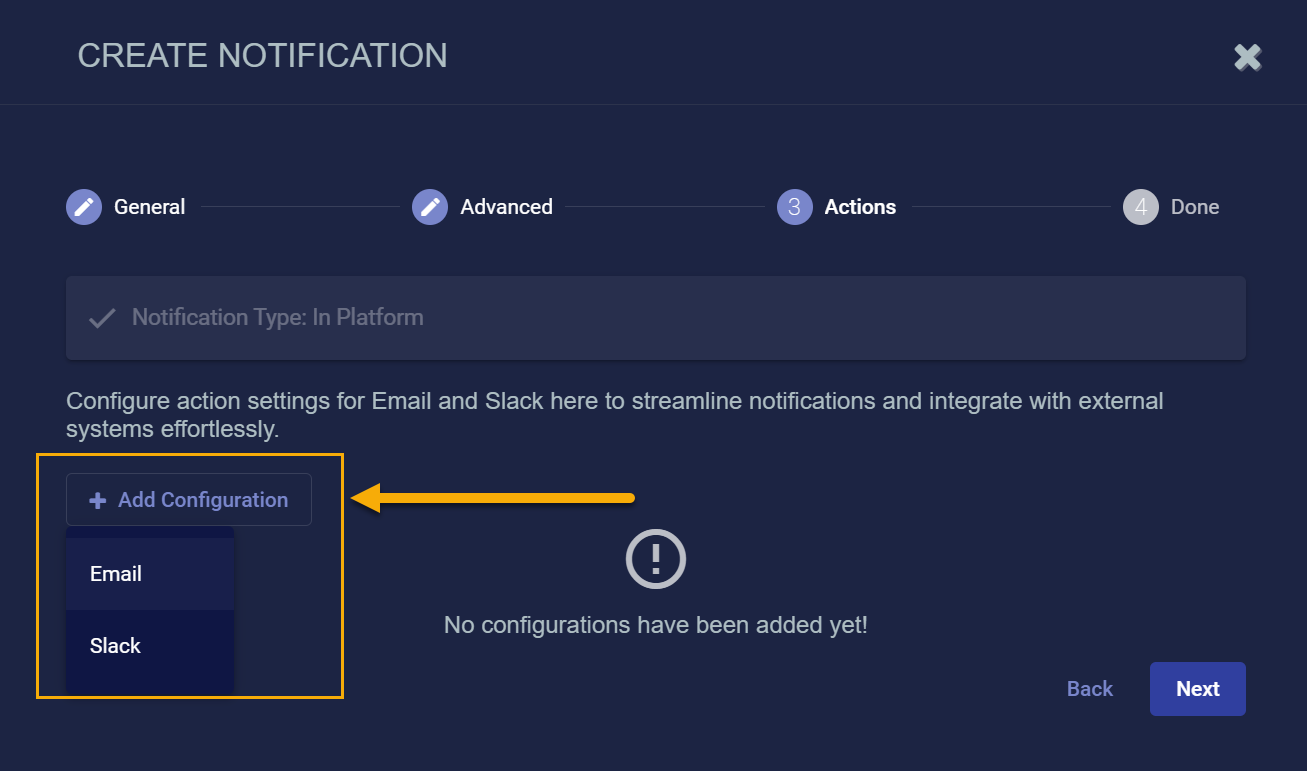Open the Add Configuration dropdown
The width and height of the screenshot is (1307, 771).
pos(189,500)
